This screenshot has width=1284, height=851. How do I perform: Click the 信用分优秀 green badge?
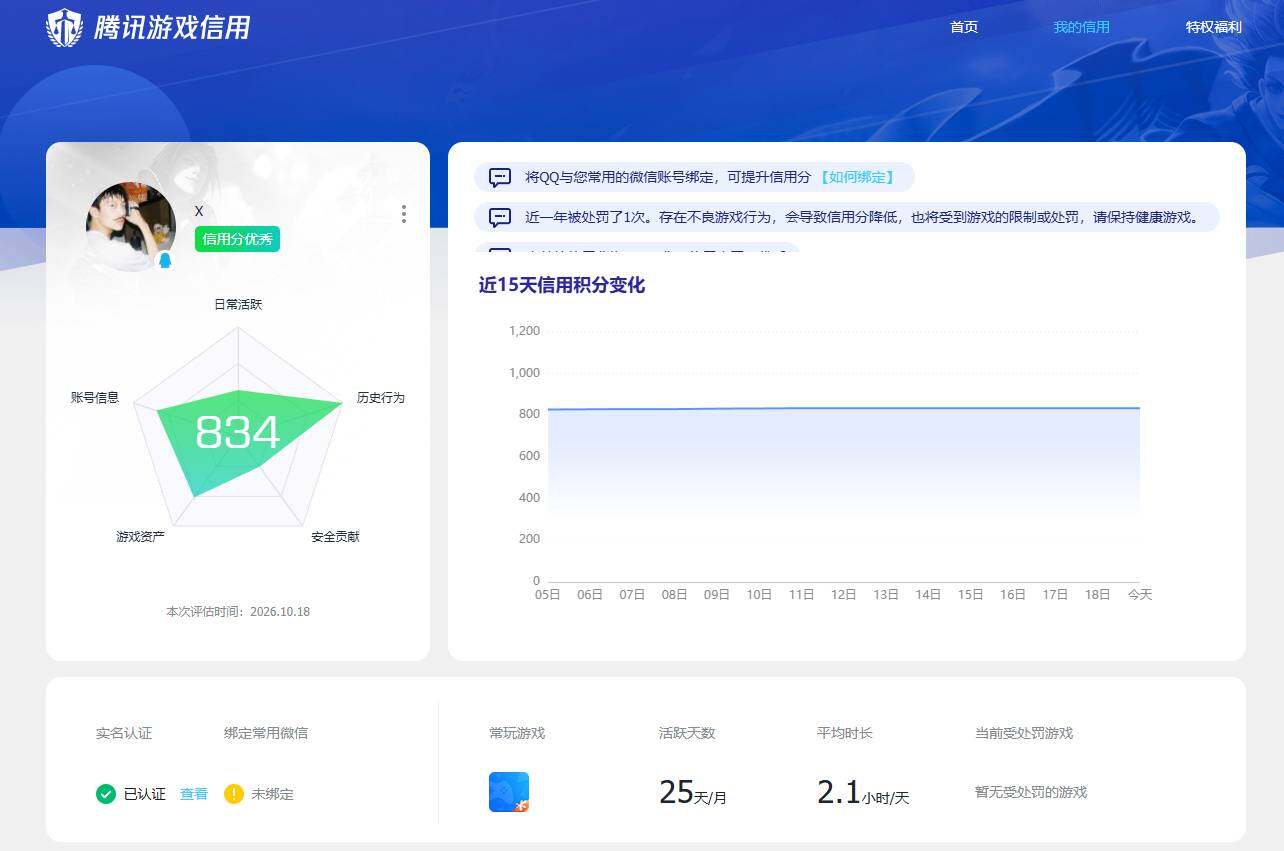(237, 239)
